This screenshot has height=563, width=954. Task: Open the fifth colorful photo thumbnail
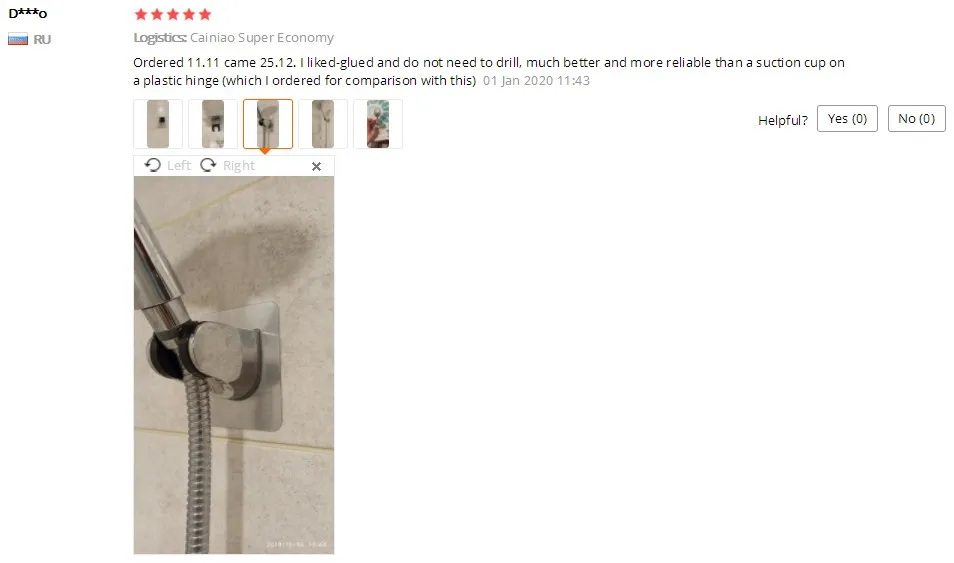[x=378, y=124]
